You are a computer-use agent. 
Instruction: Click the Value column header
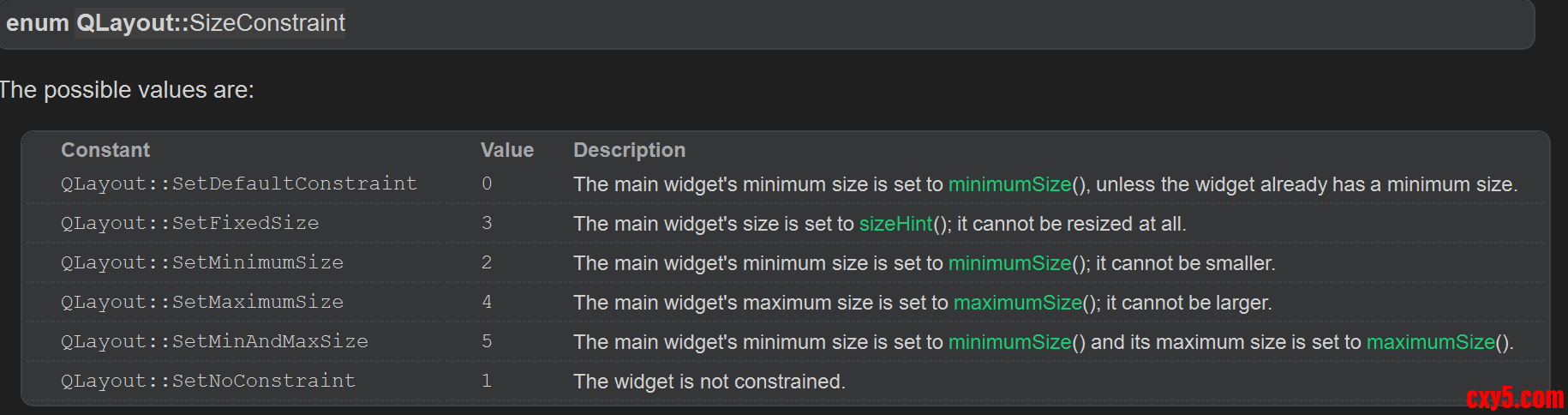pos(506,150)
